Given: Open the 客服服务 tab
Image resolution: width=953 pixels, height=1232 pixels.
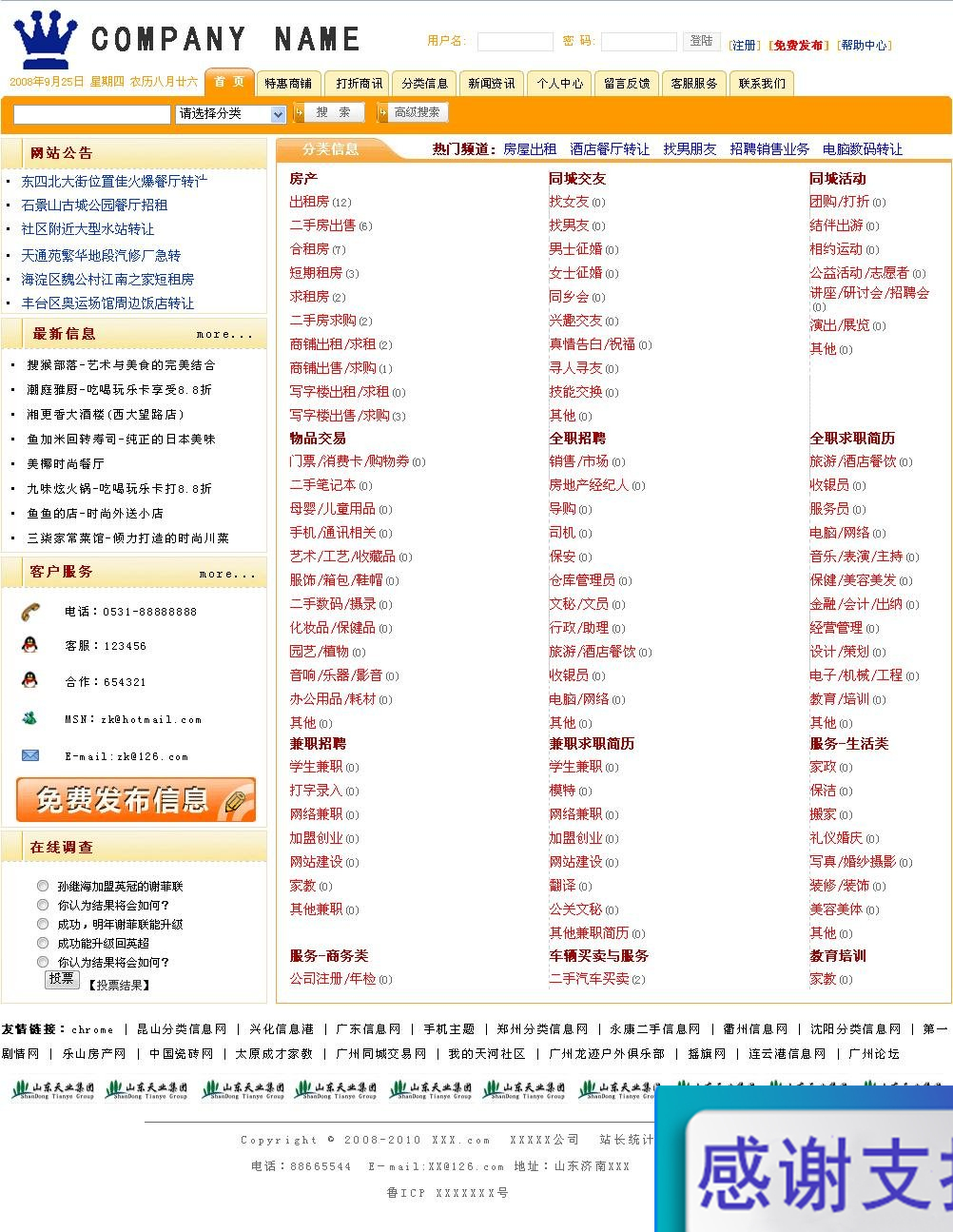Looking at the screenshot, I should point(694,84).
